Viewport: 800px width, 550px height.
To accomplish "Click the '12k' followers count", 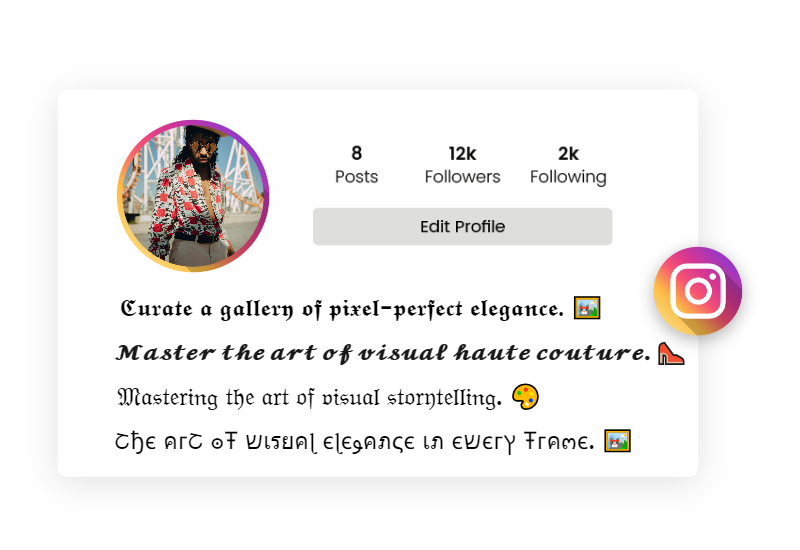I will pos(462,153).
